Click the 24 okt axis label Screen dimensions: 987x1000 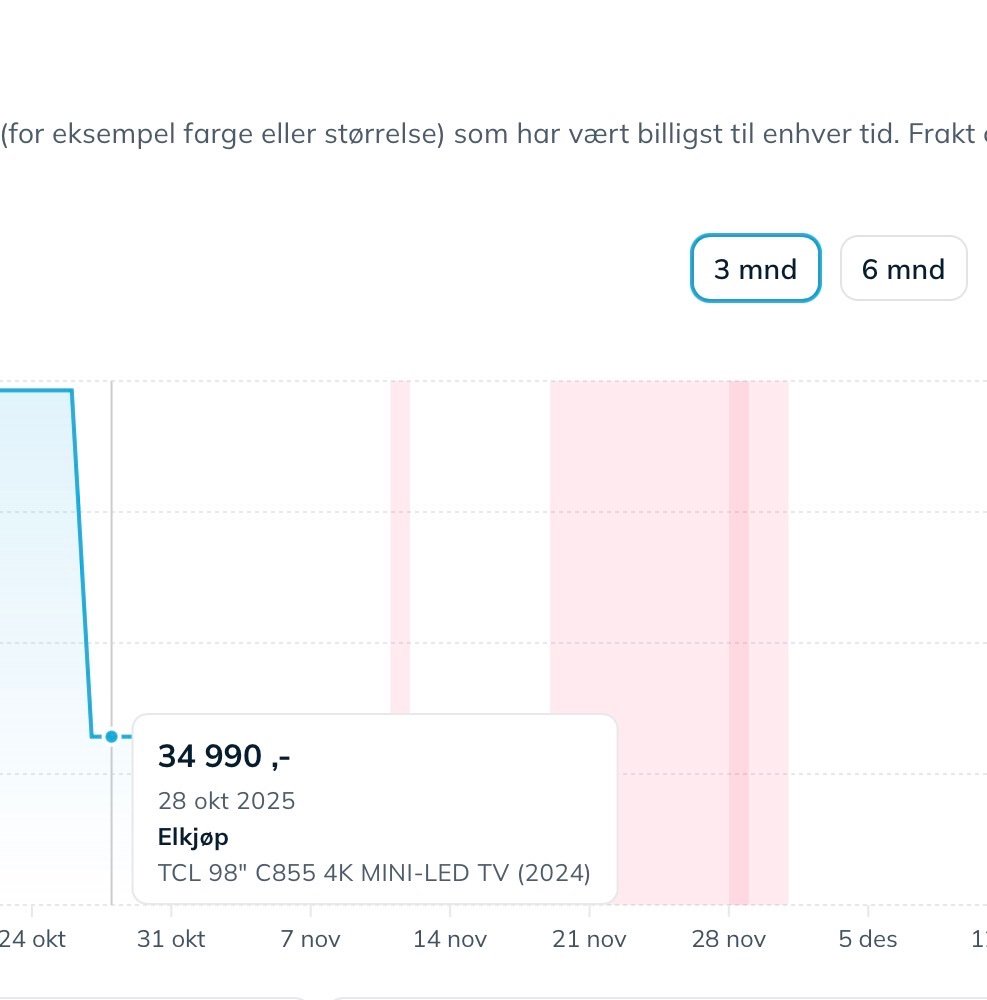33,939
